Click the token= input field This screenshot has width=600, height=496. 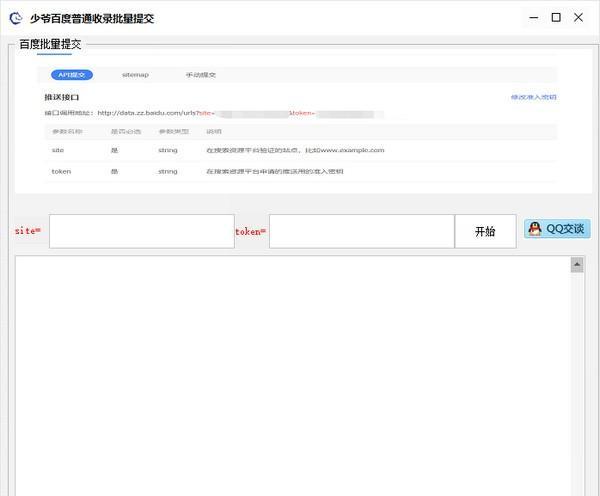pos(362,231)
